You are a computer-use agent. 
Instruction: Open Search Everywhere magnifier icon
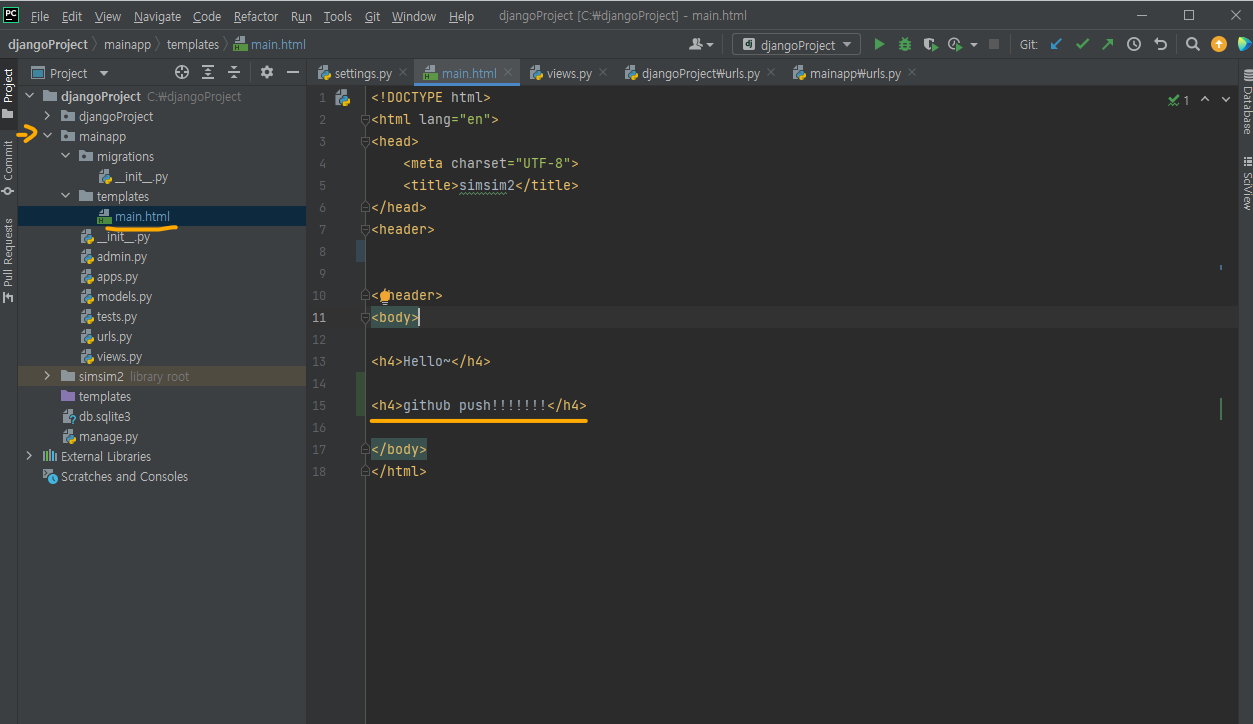pos(1193,44)
